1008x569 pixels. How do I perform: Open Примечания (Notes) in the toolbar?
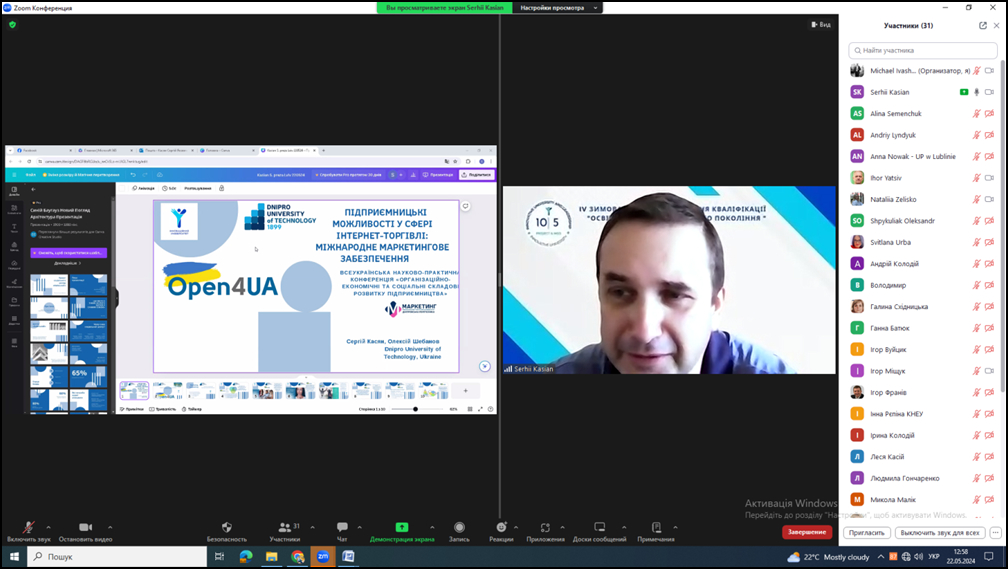(x=656, y=527)
